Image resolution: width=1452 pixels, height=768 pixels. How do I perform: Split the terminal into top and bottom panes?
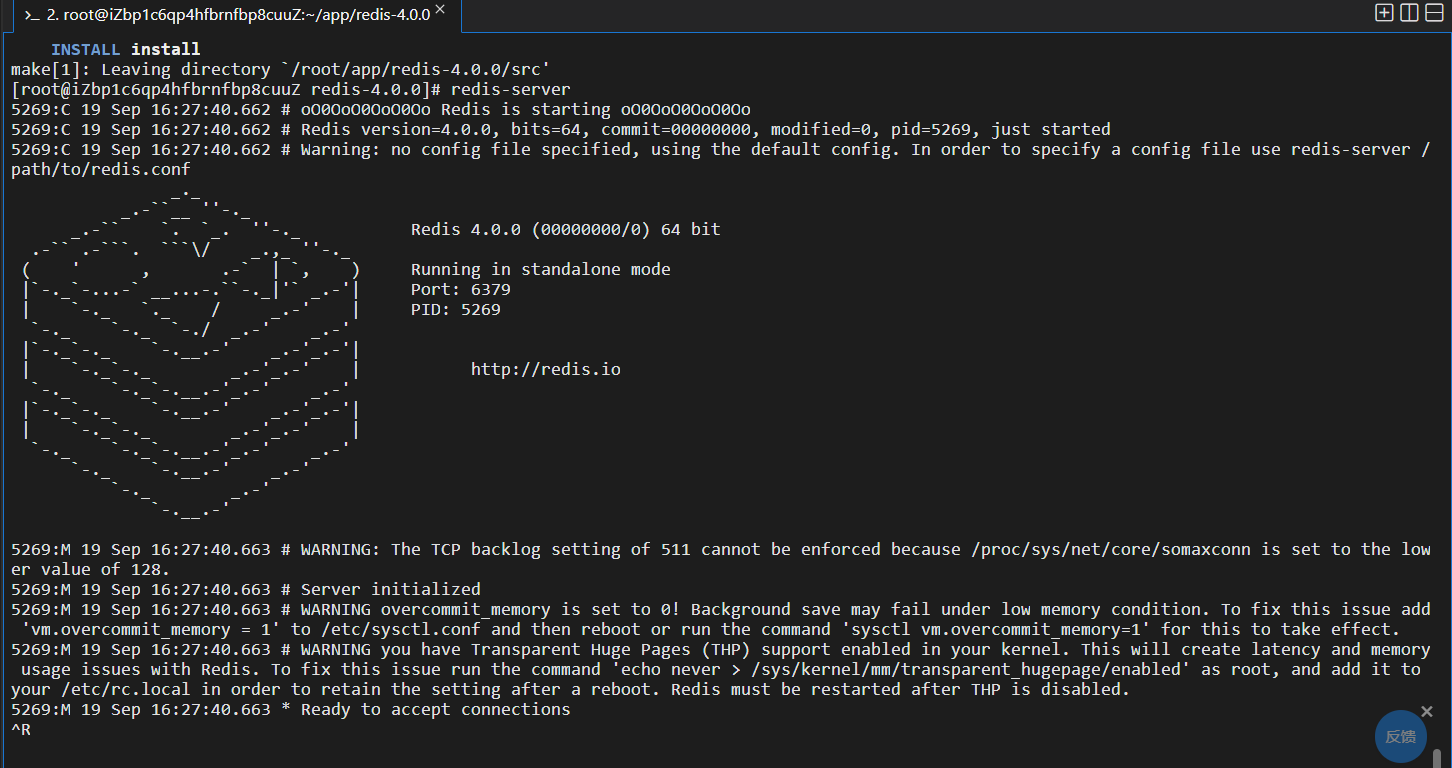tap(1434, 13)
